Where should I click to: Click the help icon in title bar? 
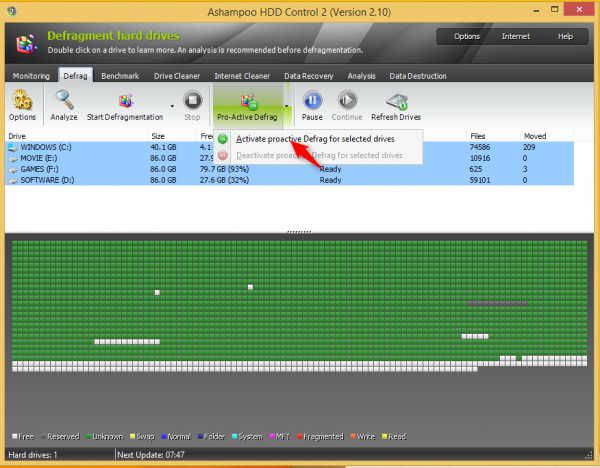pos(11,11)
